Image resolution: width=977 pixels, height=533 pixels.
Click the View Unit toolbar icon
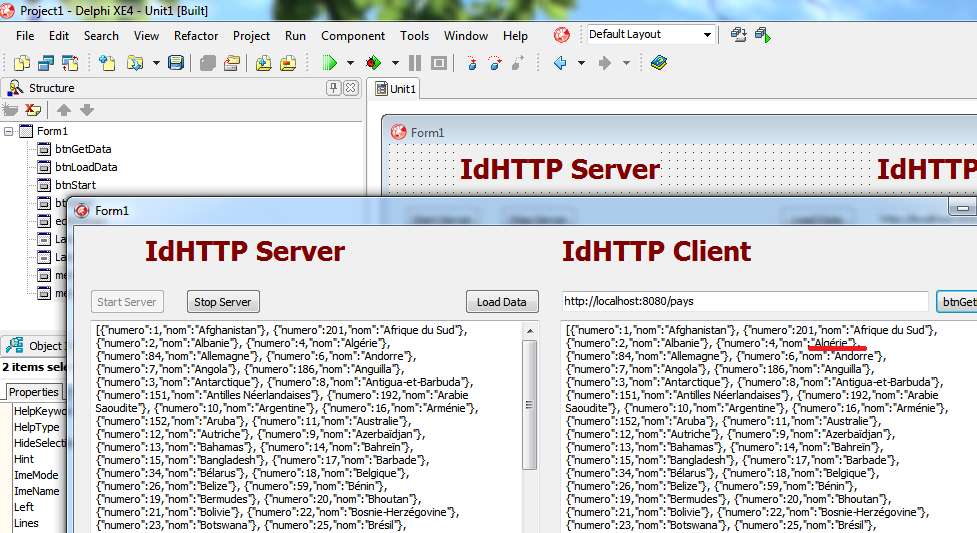click(x=22, y=63)
